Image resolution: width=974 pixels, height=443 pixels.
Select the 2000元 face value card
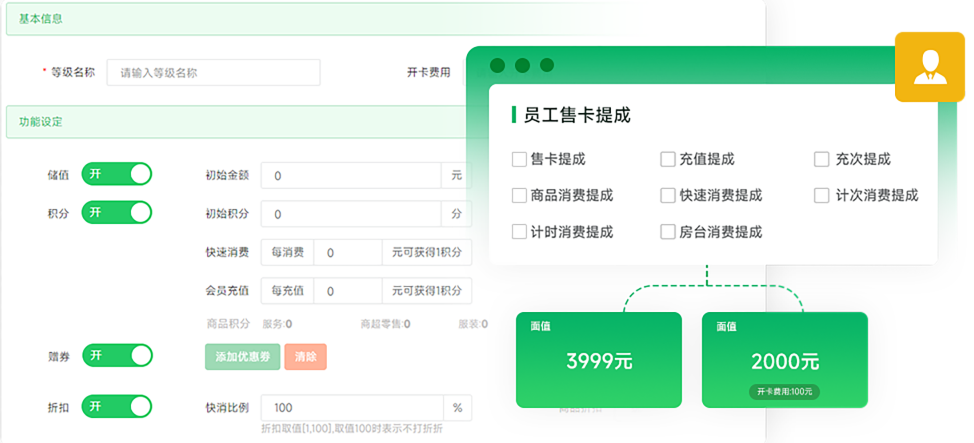(784, 360)
